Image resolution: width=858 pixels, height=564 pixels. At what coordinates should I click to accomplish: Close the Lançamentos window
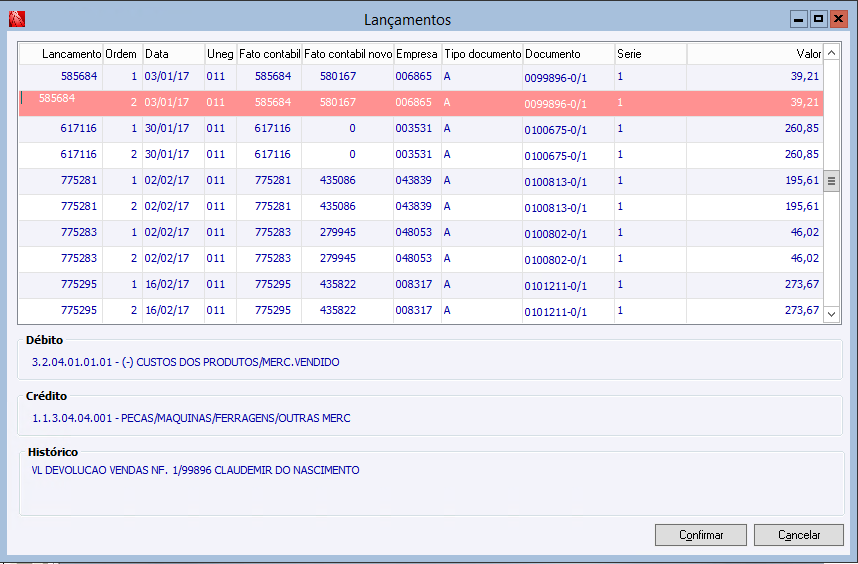tap(838, 19)
